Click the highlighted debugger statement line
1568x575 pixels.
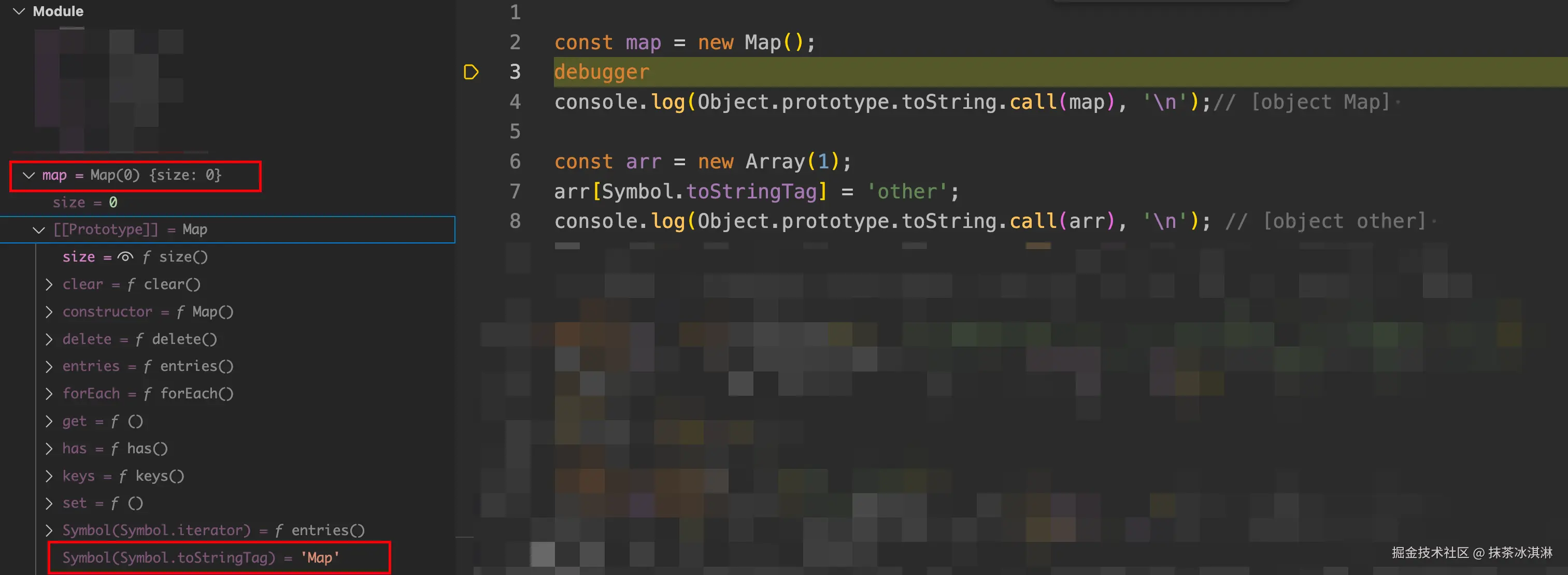coord(602,73)
